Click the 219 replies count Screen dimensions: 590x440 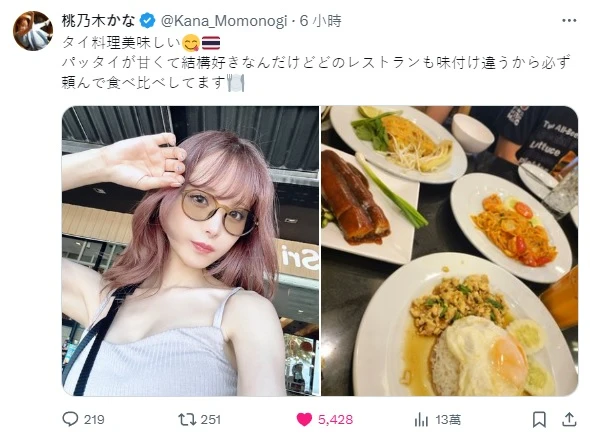(94, 419)
